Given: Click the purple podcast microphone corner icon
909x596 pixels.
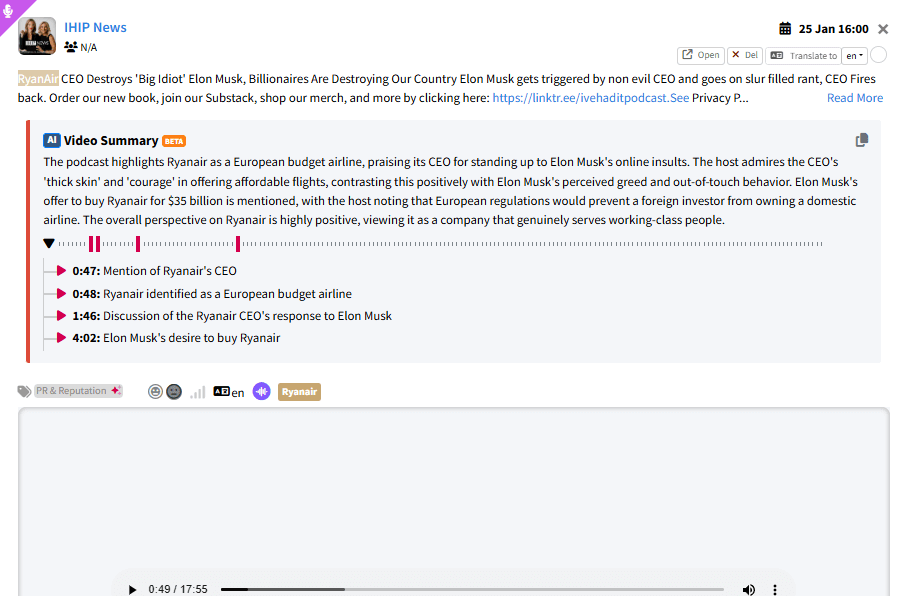Looking at the screenshot, I should [x=8, y=10].
